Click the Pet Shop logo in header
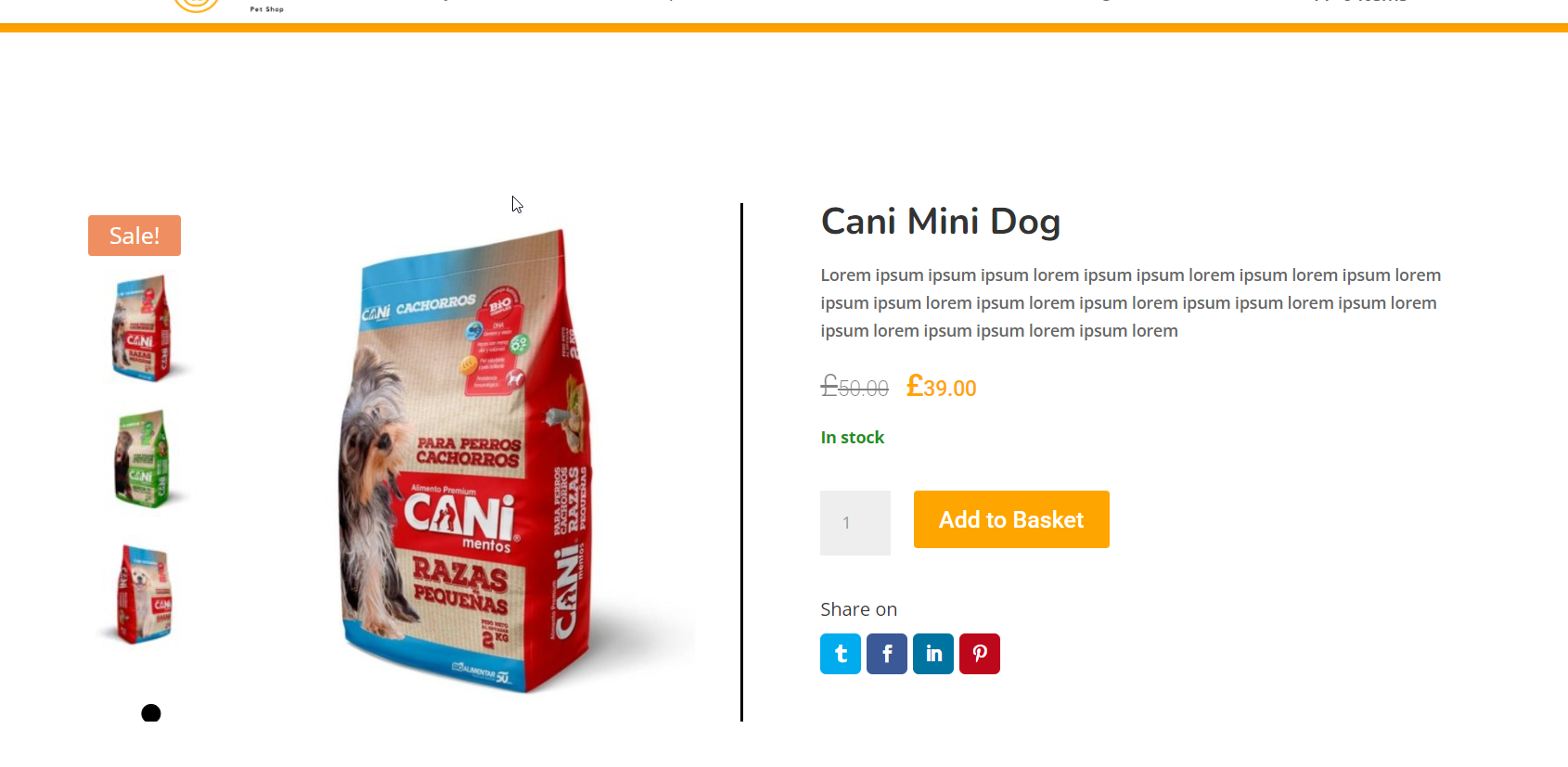Image resolution: width=1568 pixels, height=767 pixels. click(x=228, y=6)
